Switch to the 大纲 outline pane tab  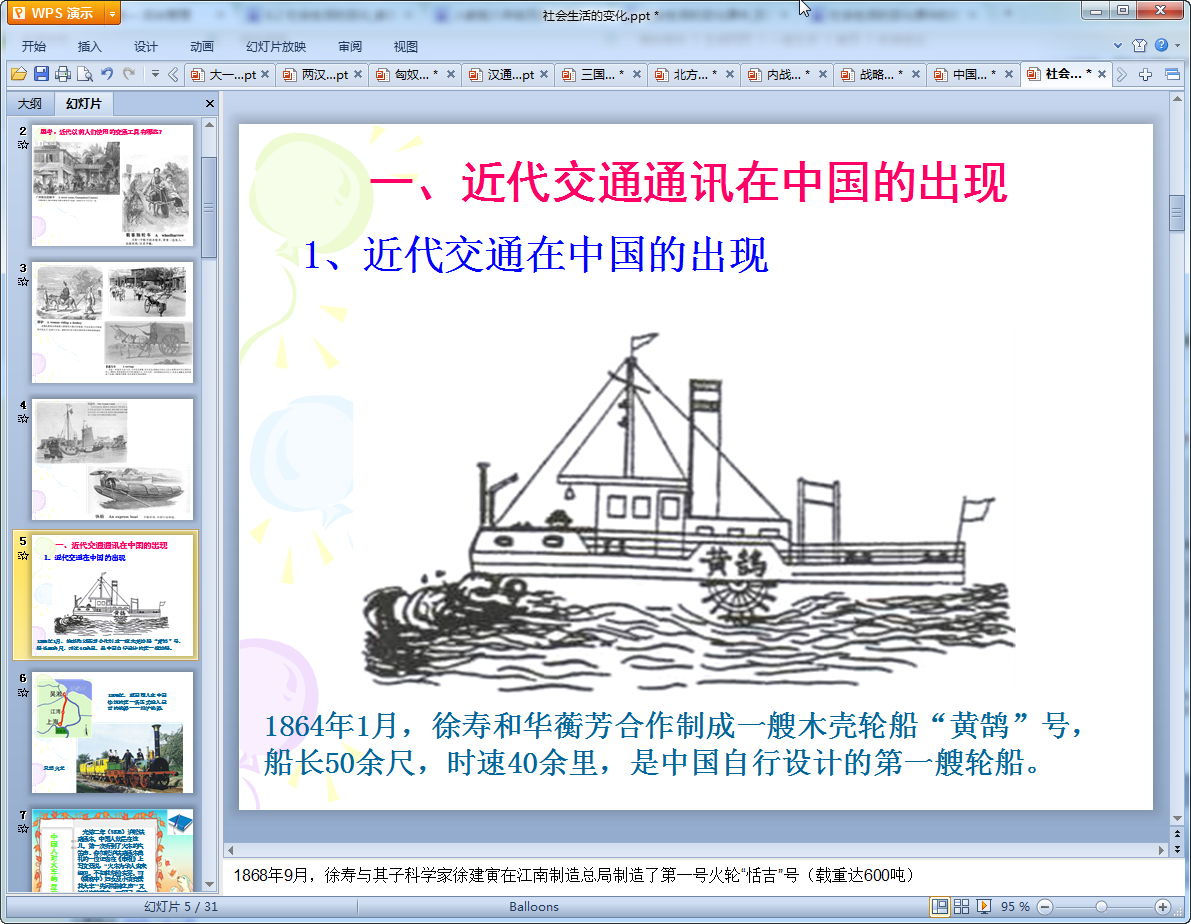pos(30,103)
